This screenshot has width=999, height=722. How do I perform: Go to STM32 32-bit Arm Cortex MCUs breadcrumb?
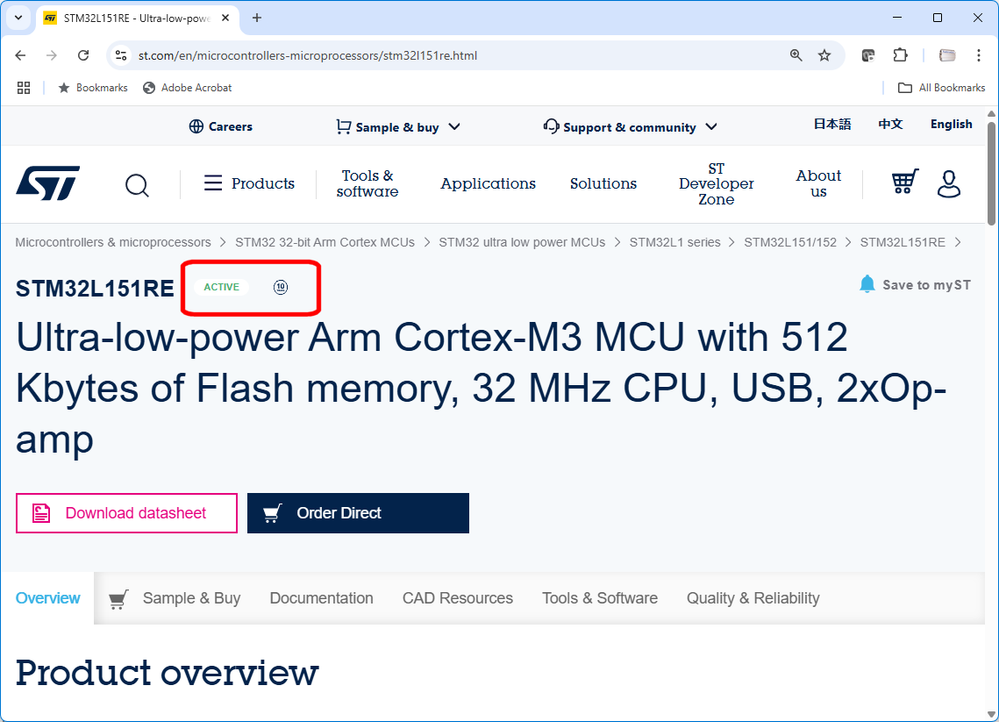[325, 243]
